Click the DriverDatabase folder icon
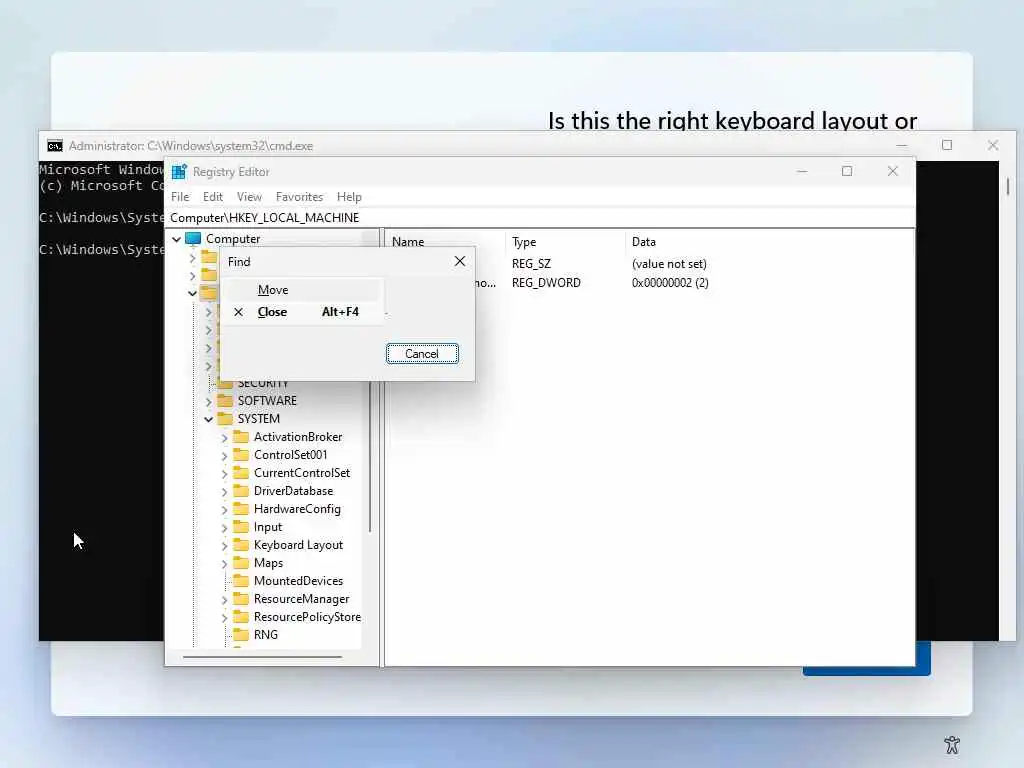 coord(241,490)
